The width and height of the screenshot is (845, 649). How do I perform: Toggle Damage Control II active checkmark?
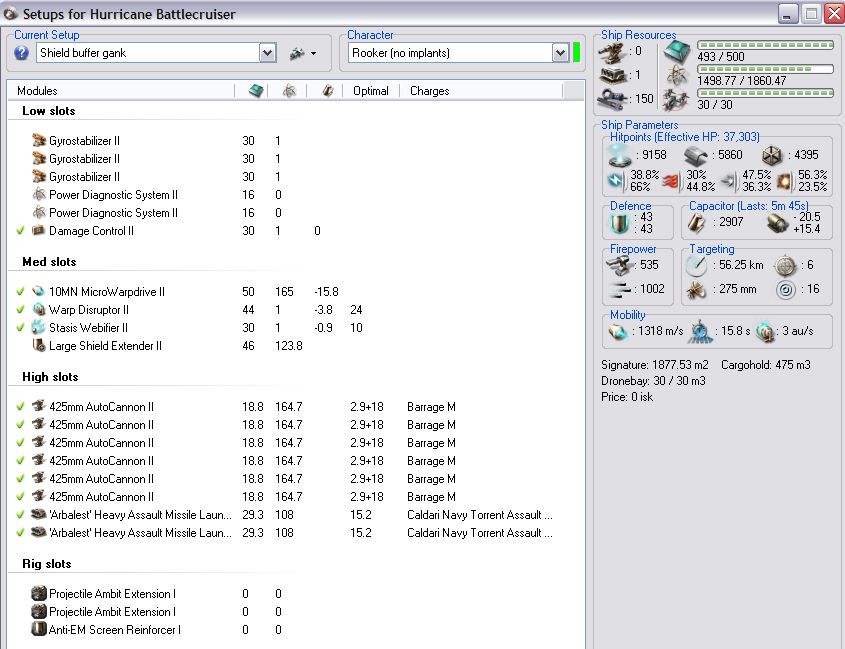[20, 231]
